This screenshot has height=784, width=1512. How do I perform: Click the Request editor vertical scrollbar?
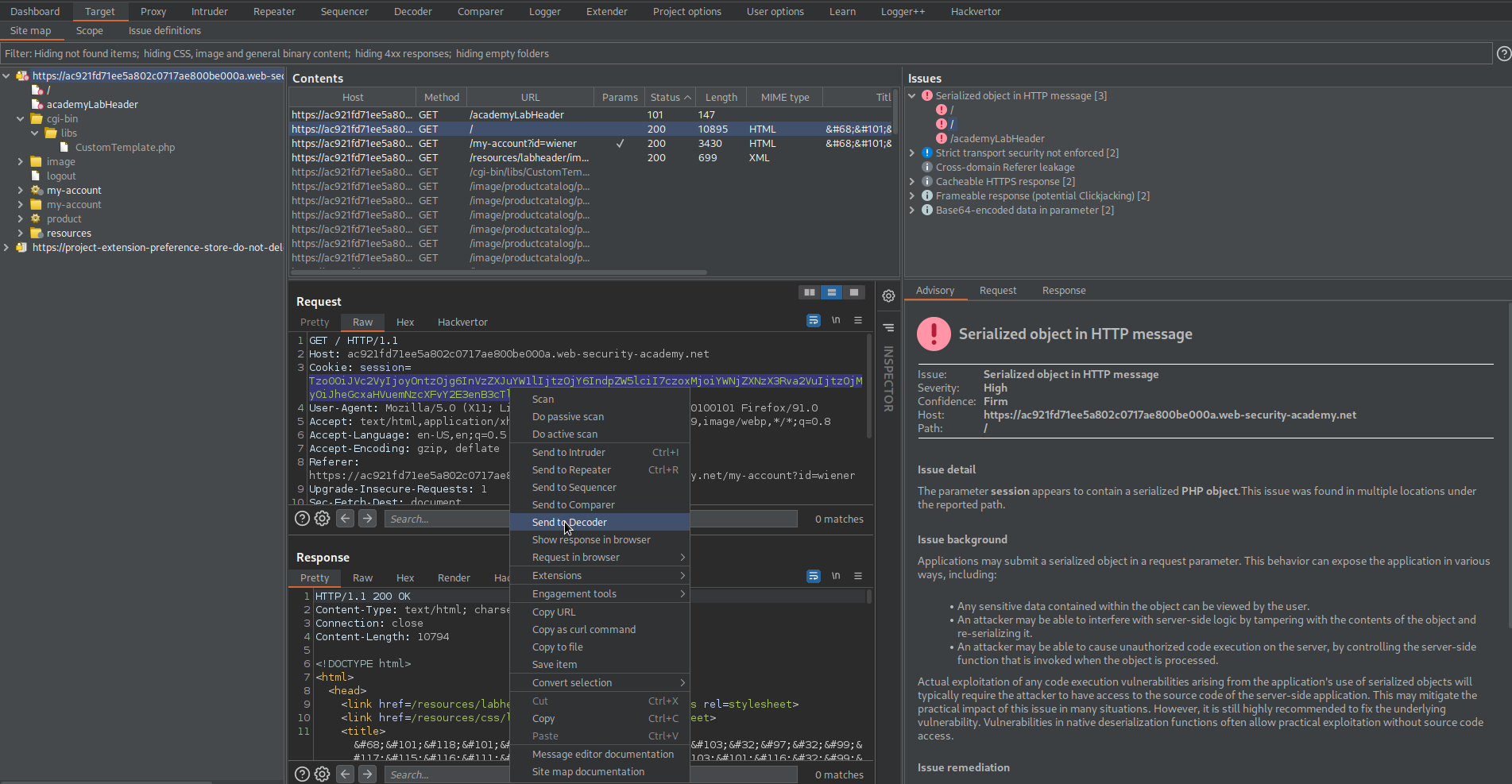tap(868, 387)
